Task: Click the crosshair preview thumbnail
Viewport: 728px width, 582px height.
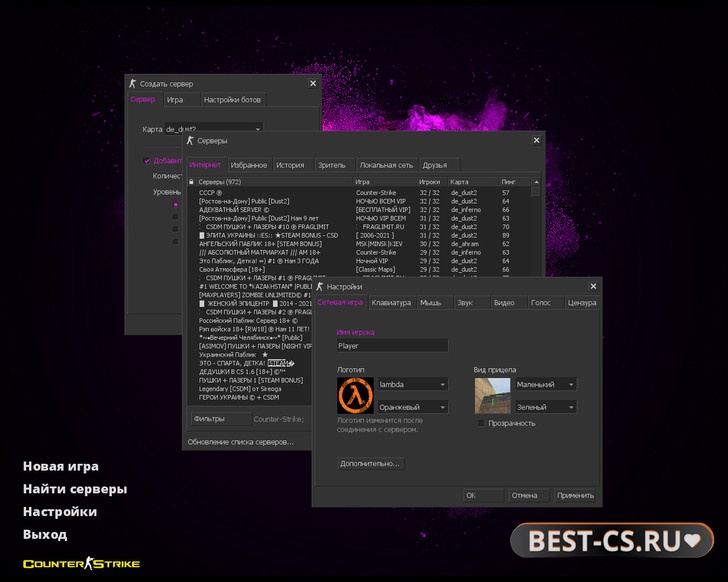Action: pyautogui.click(x=492, y=395)
